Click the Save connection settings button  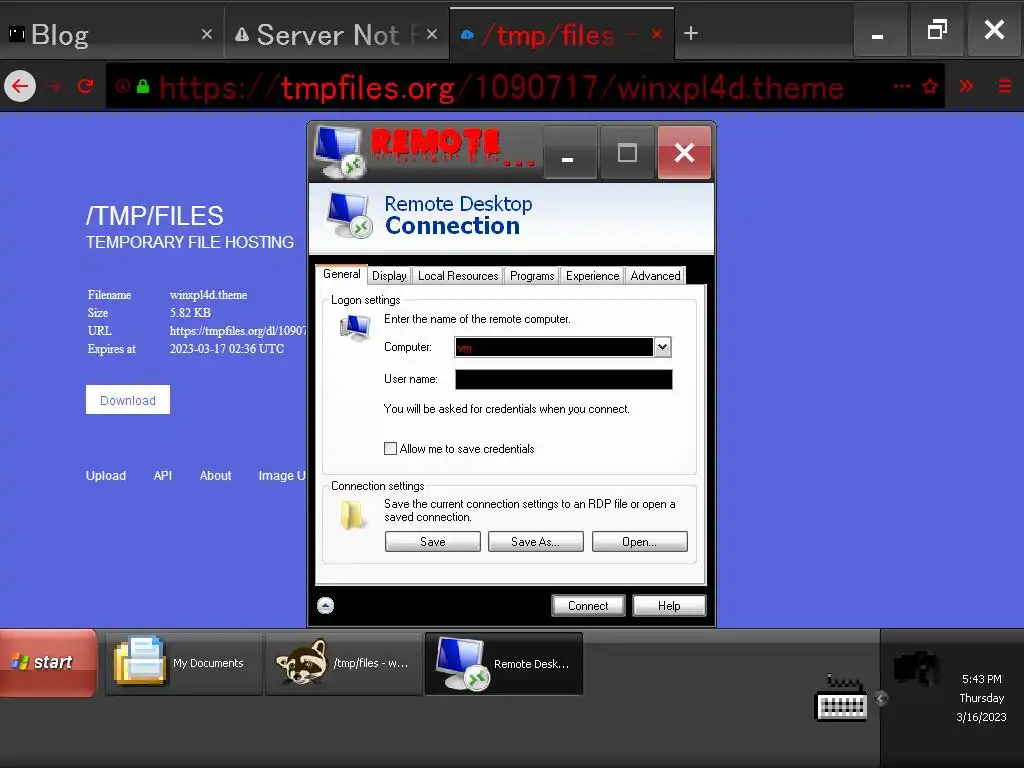pyautogui.click(x=432, y=541)
